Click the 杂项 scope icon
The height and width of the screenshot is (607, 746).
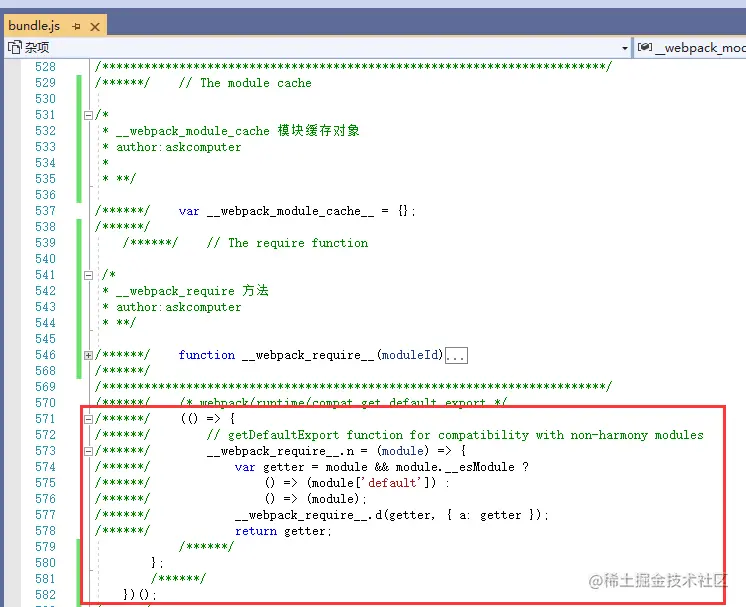pos(15,47)
